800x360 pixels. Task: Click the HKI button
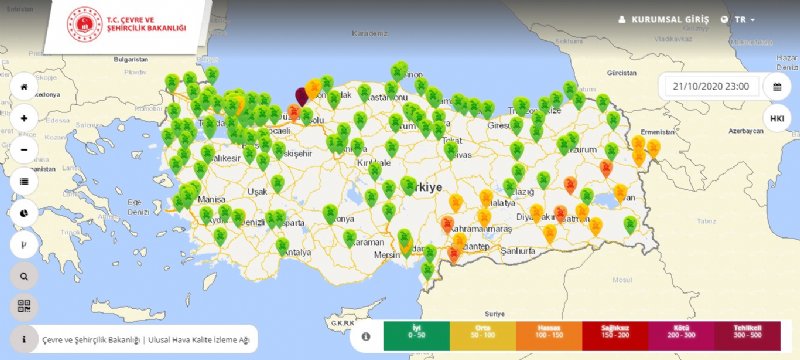point(777,118)
